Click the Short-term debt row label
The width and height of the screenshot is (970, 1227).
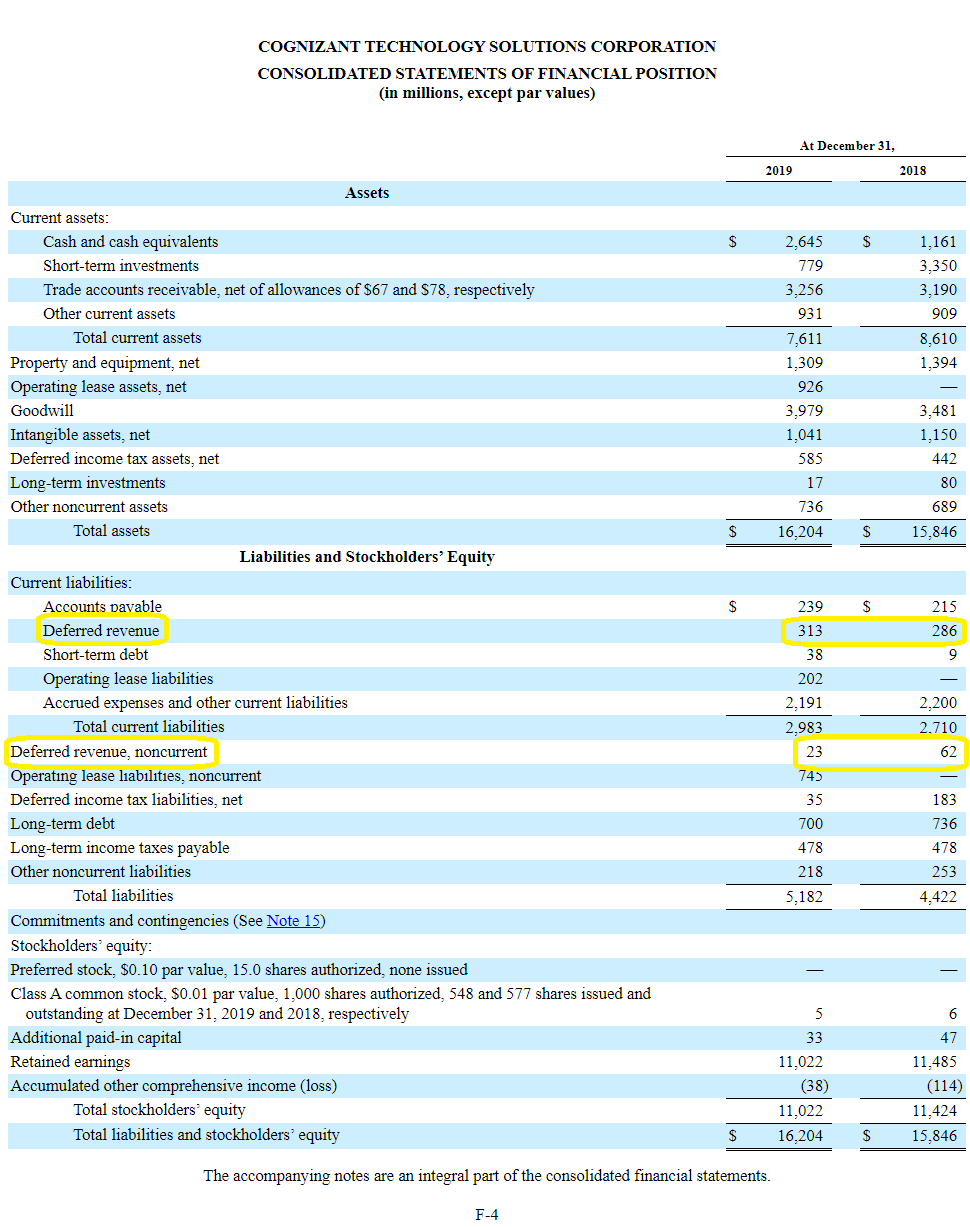click(x=95, y=655)
